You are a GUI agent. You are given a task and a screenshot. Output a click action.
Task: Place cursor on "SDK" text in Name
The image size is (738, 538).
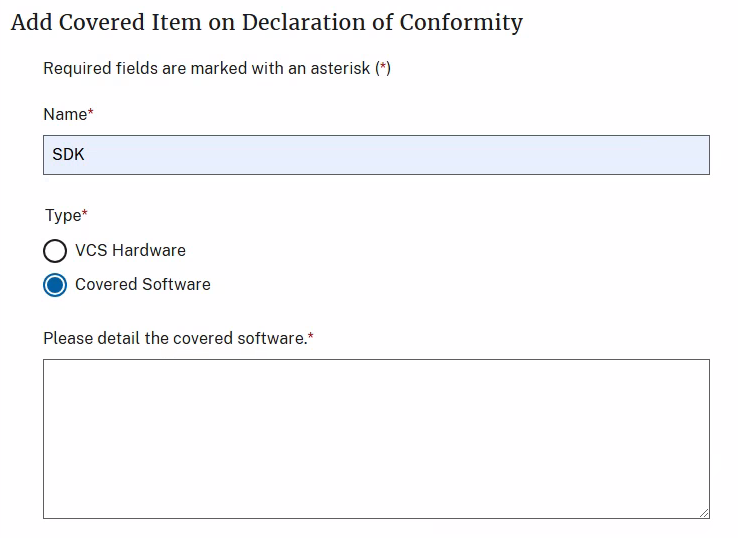click(68, 155)
